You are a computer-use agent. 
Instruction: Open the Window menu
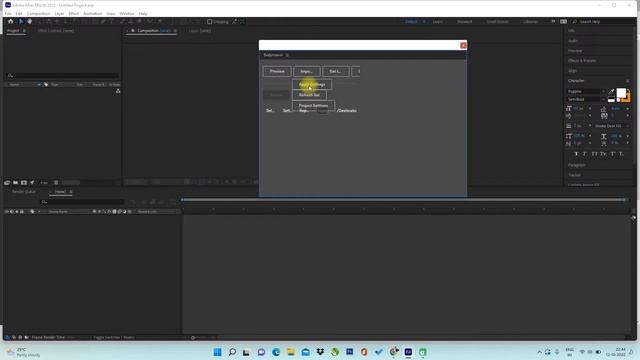tap(127, 13)
